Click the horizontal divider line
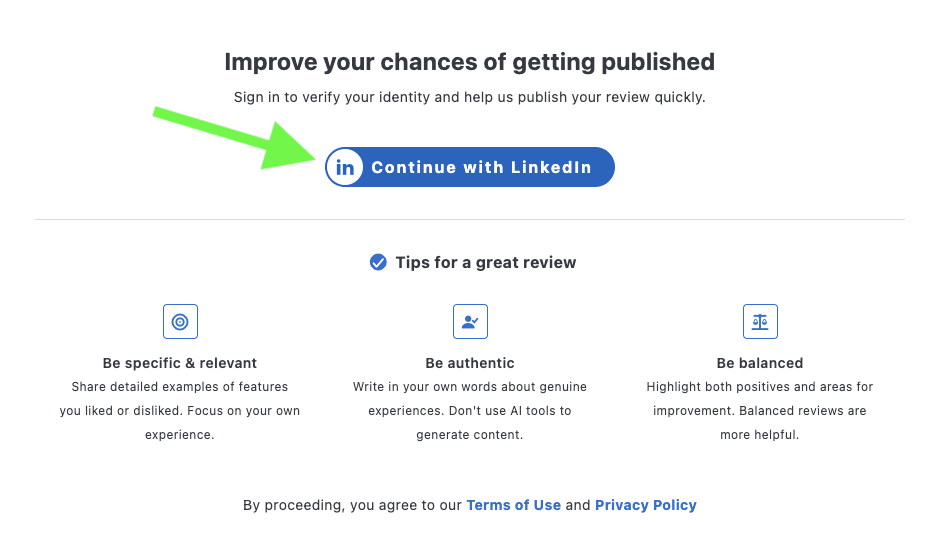The image size is (939, 555). point(469,219)
